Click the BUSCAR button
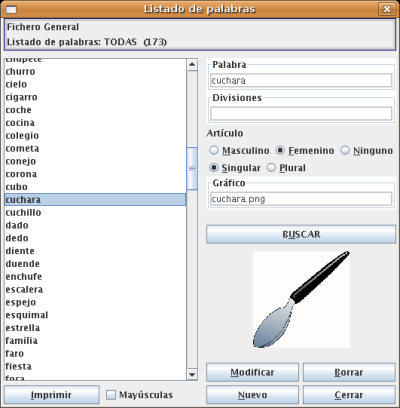Image resolution: width=400 pixels, height=408 pixels. pos(301,234)
